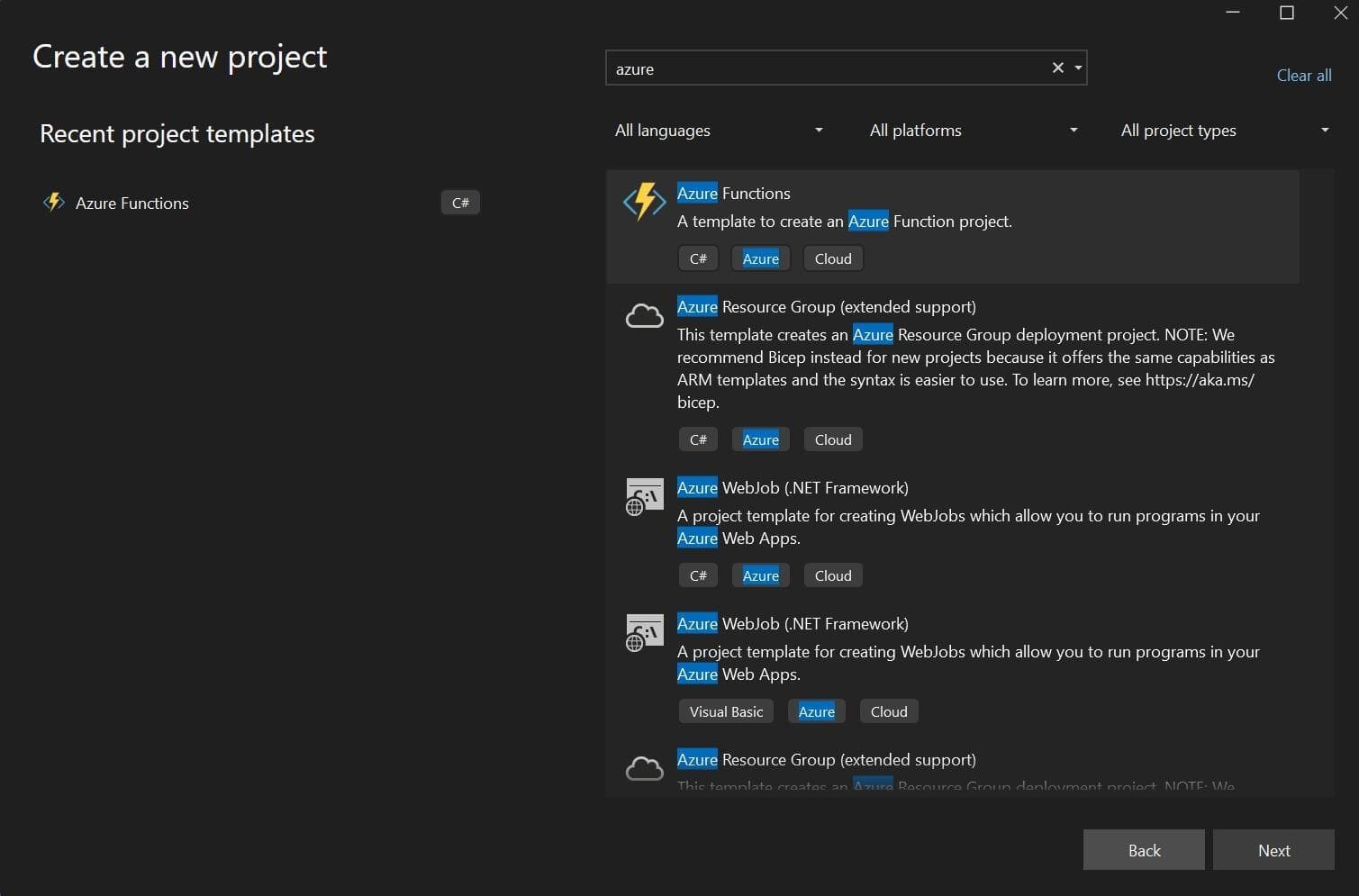
Task: Click the cloud icon beside Azure Resource Group
Action: (x=643, y=315)
